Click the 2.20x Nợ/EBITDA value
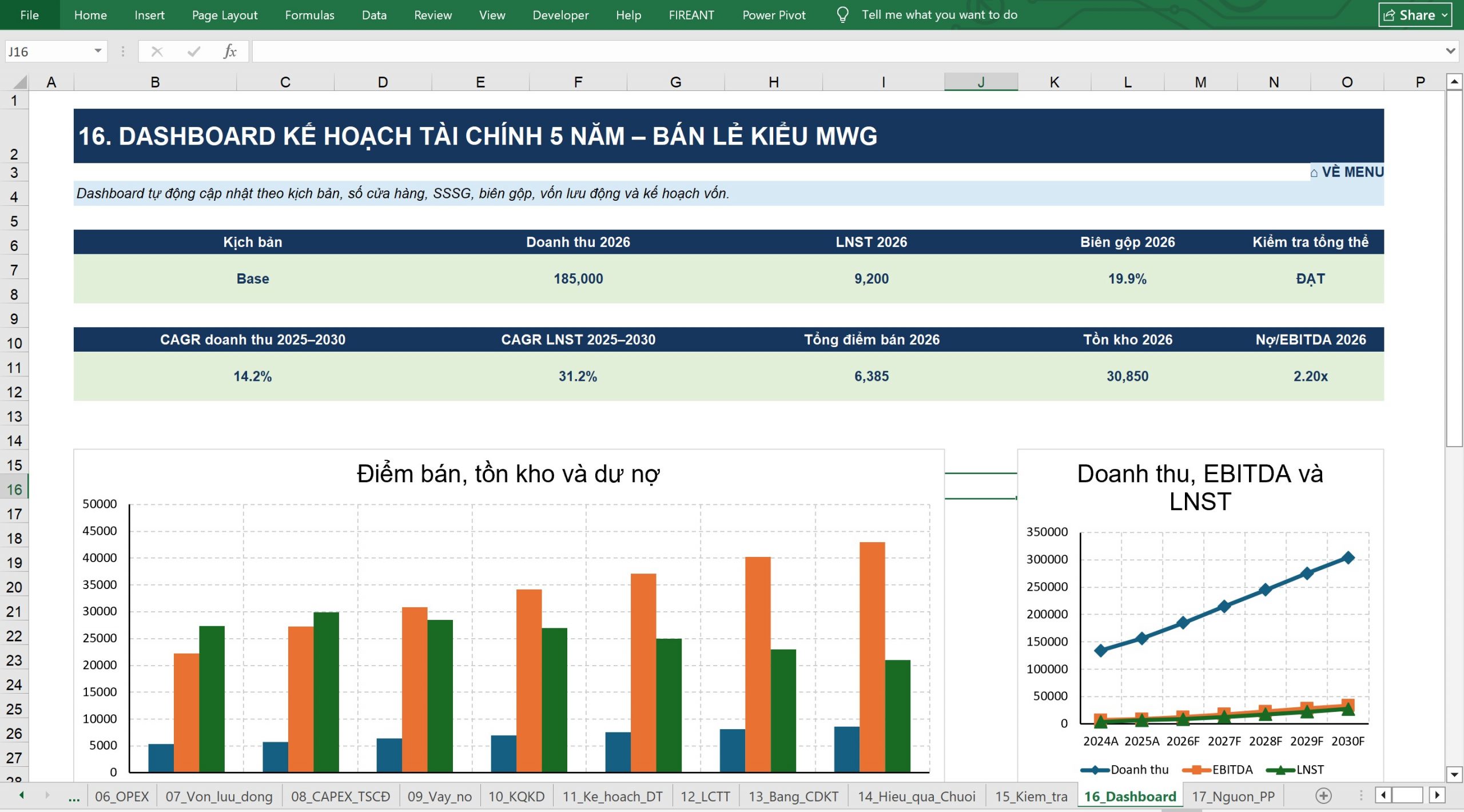Viewport: 1464px width, 812px height. coord(1310,376)
